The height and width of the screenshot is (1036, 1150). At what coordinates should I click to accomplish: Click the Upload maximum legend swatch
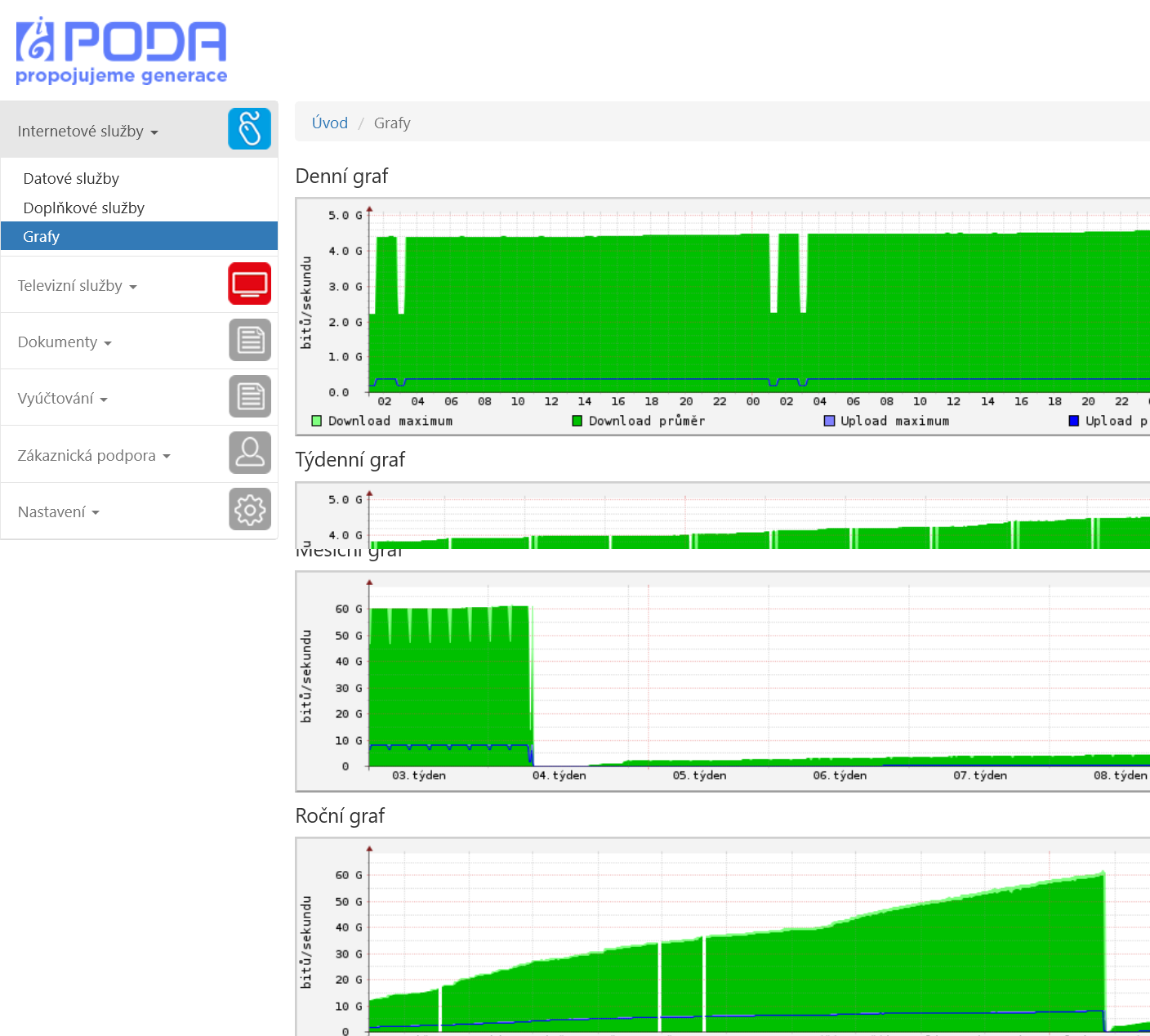tap(829, 421)
